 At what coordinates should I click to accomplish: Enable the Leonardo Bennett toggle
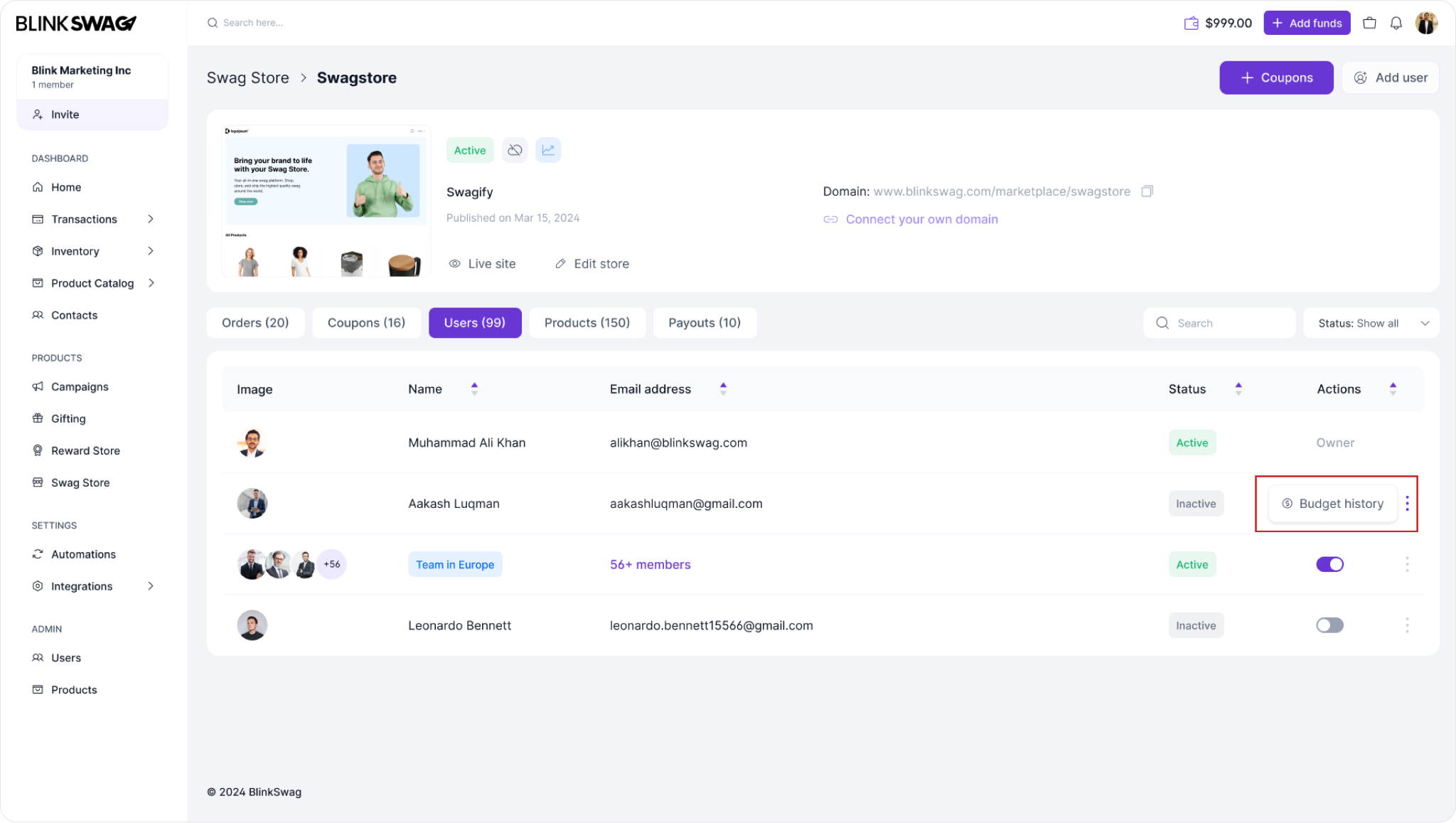(x=1329, y=625)
